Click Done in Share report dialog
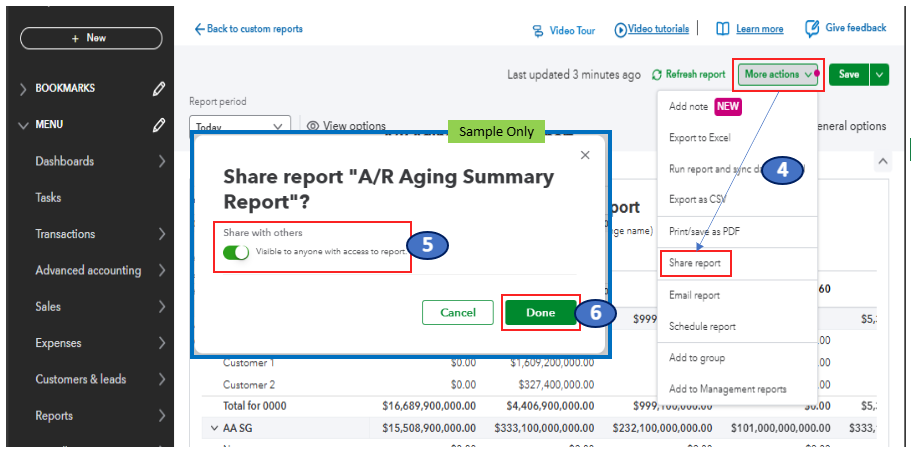This screenshot has width=911, height=450. tap(541, 312)
